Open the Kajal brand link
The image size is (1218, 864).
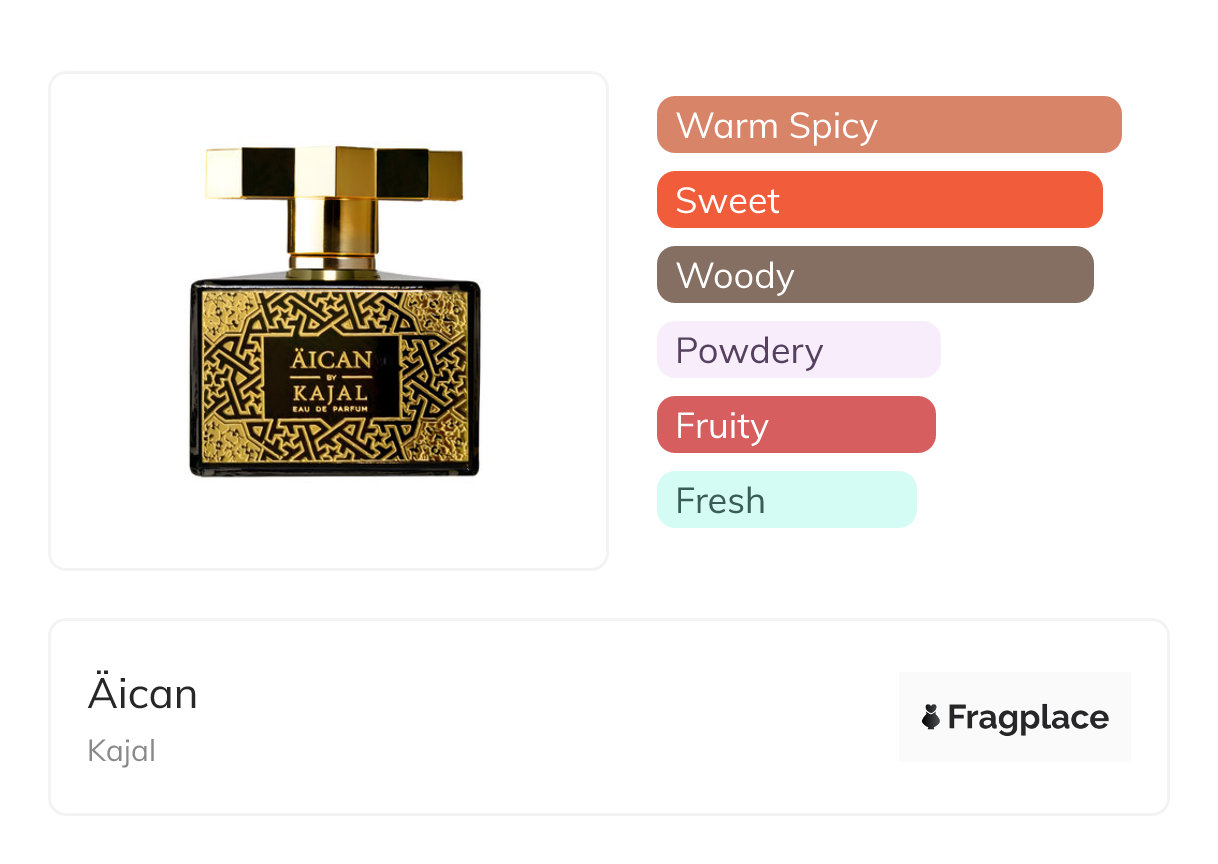click(122, 751)
